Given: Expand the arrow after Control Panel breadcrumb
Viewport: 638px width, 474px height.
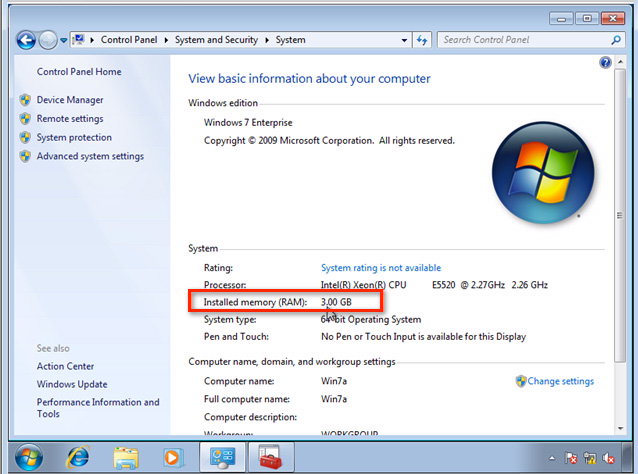Looking at the screenshot, I should (x=166, y=40).
